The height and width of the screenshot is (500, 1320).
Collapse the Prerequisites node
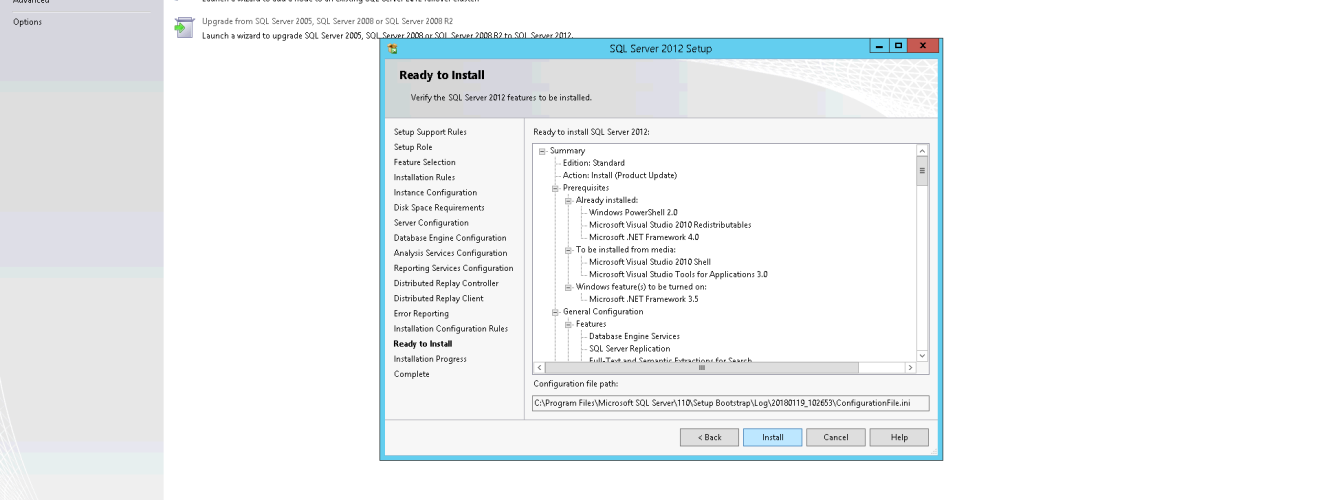pyautogui.click(x=555, y=187)
